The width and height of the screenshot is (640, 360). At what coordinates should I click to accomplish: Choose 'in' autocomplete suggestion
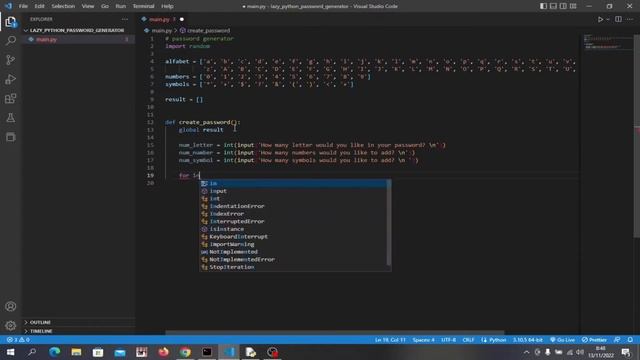293,183
